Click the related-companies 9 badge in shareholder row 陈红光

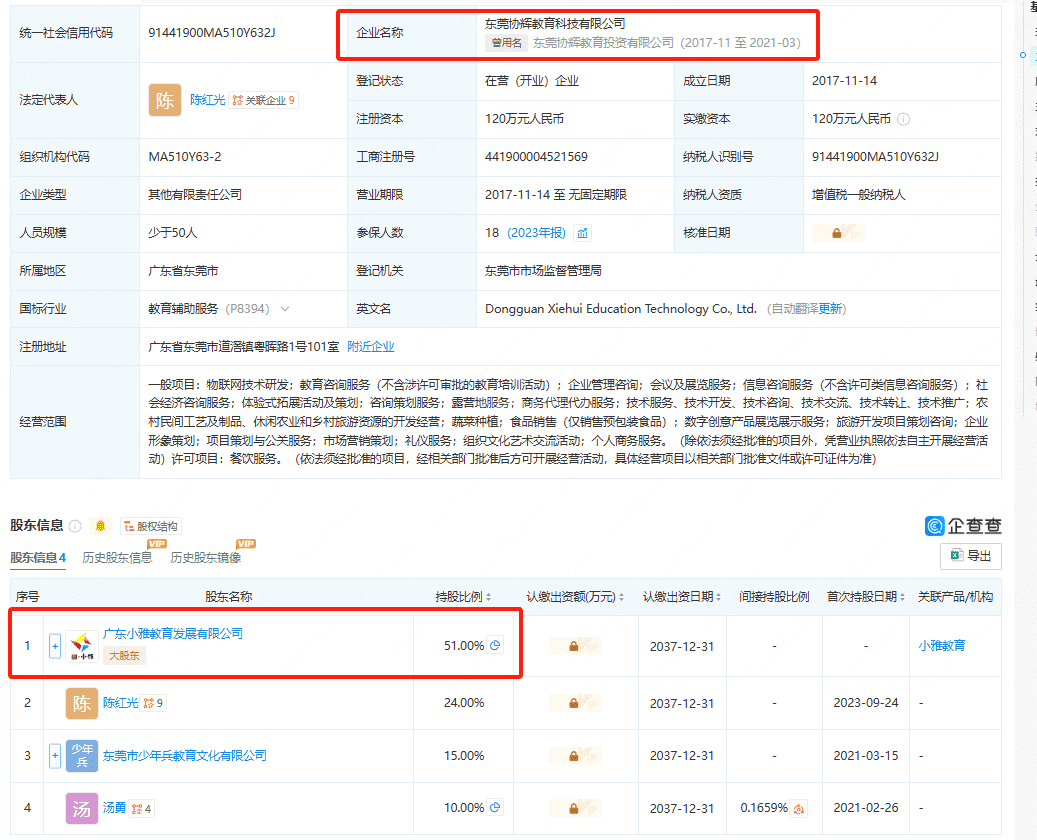coord(153,703)
